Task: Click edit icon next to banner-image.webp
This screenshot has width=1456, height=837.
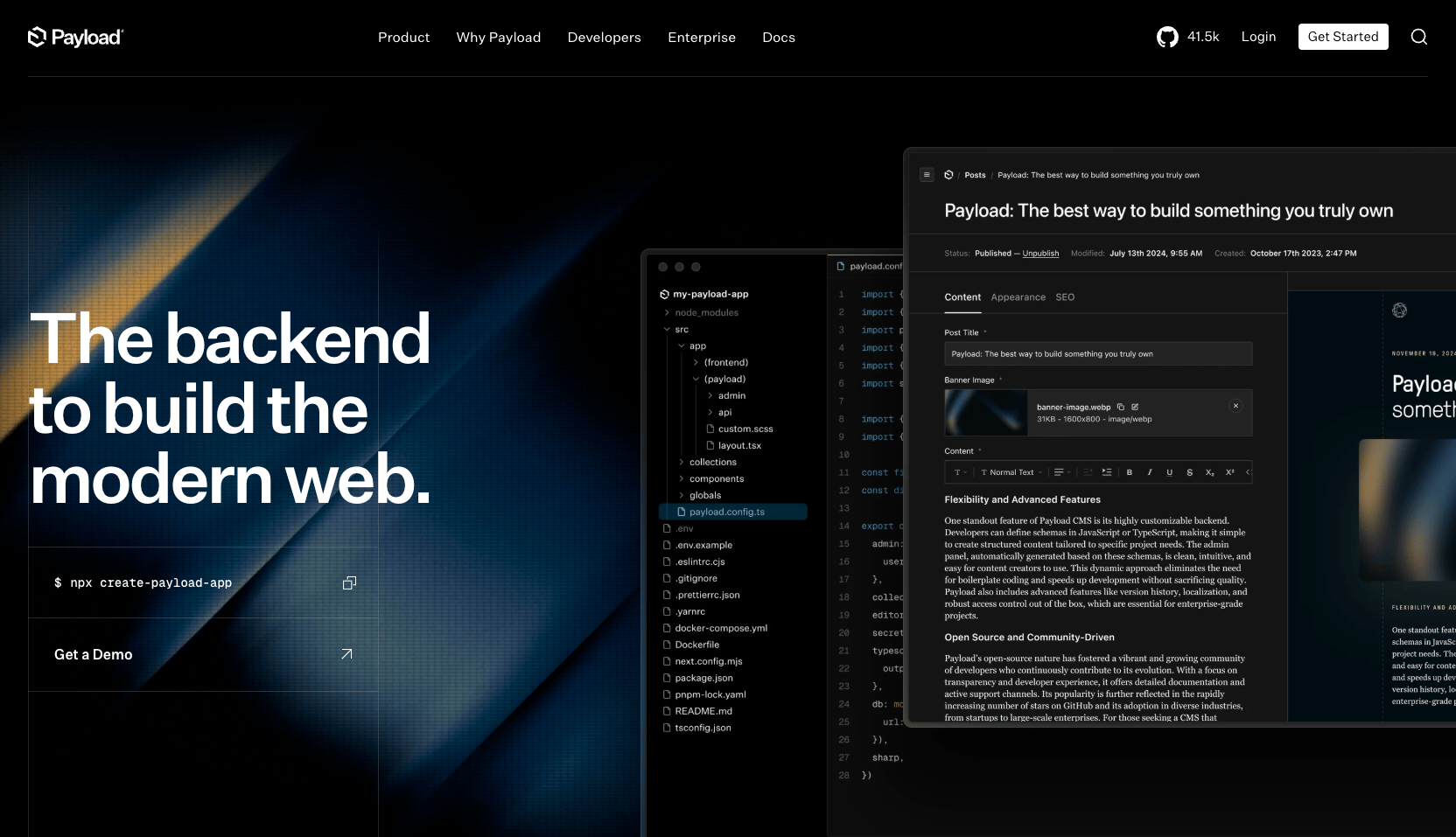Action: [x=1135, y=407]
